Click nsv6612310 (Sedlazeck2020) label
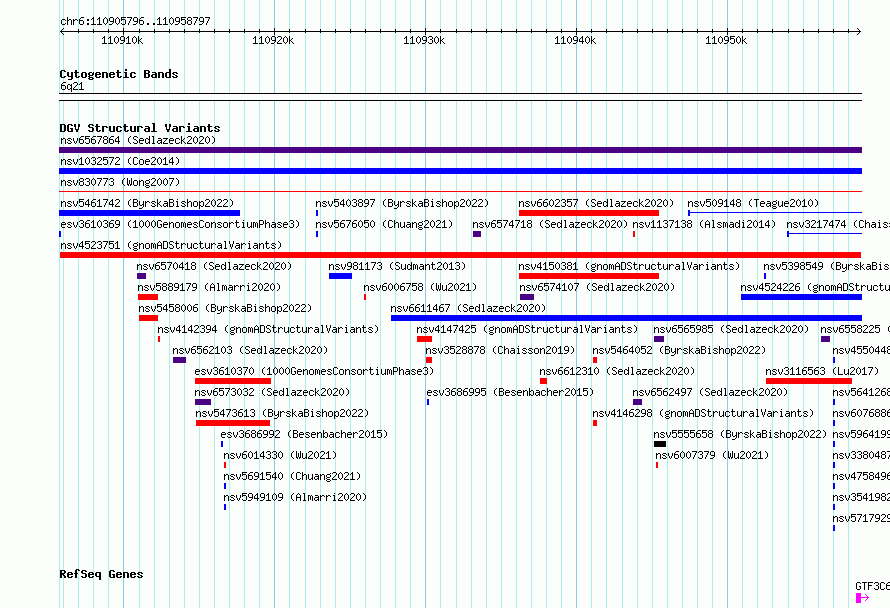Screen dimensions: 890x608 click(617, 371)
